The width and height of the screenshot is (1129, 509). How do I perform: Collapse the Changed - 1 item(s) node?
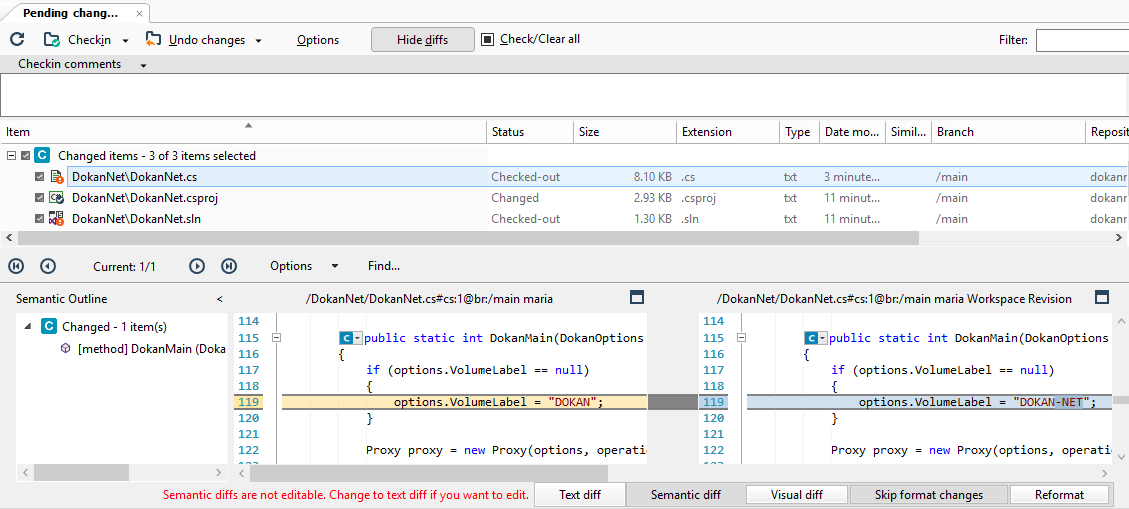[27, 327]
